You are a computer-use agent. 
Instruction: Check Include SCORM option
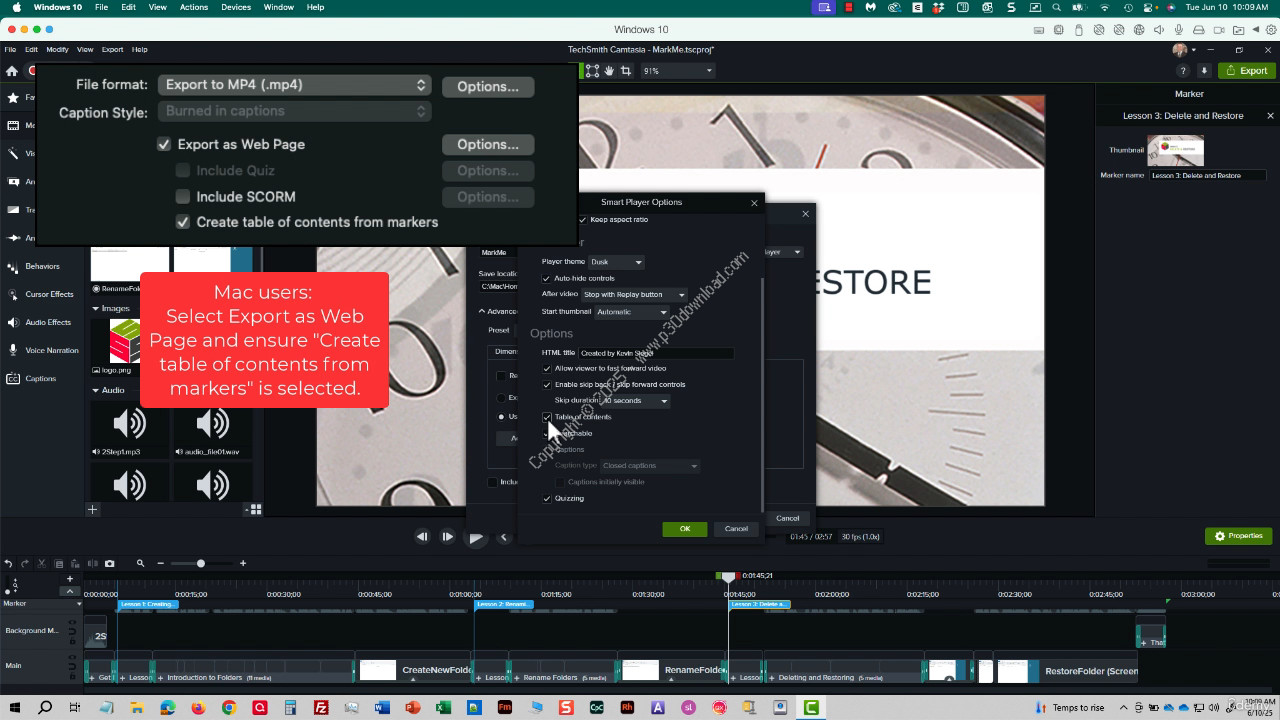point(183,197)
